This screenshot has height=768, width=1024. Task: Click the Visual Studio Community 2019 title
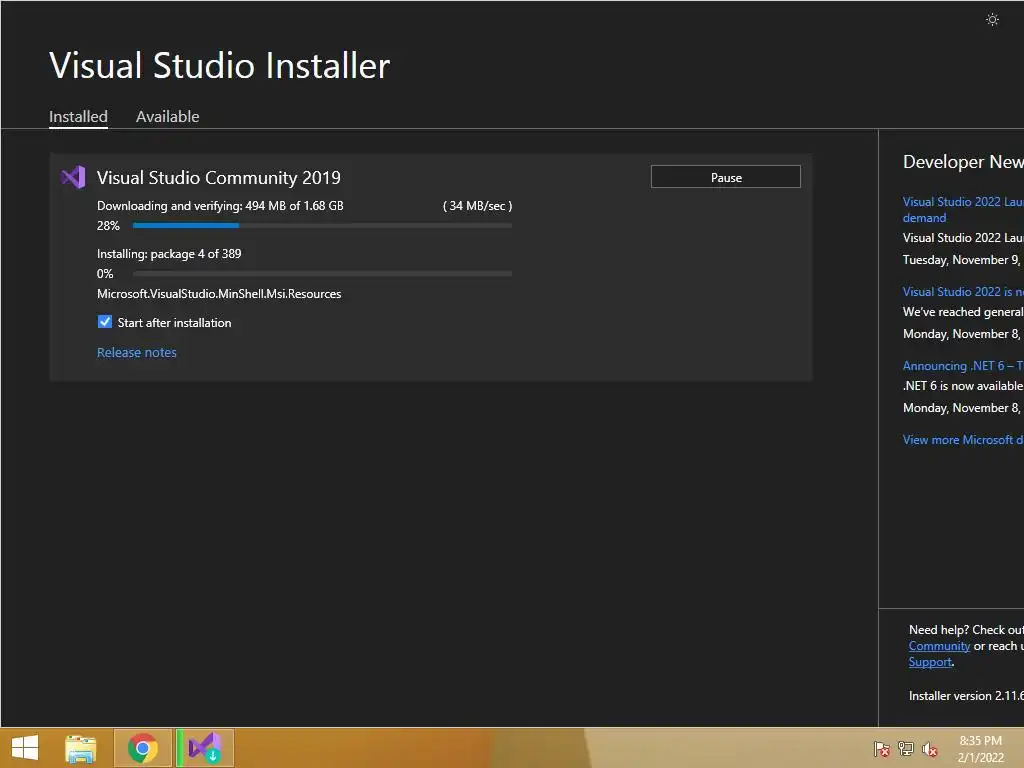click(x=218, y=178)
